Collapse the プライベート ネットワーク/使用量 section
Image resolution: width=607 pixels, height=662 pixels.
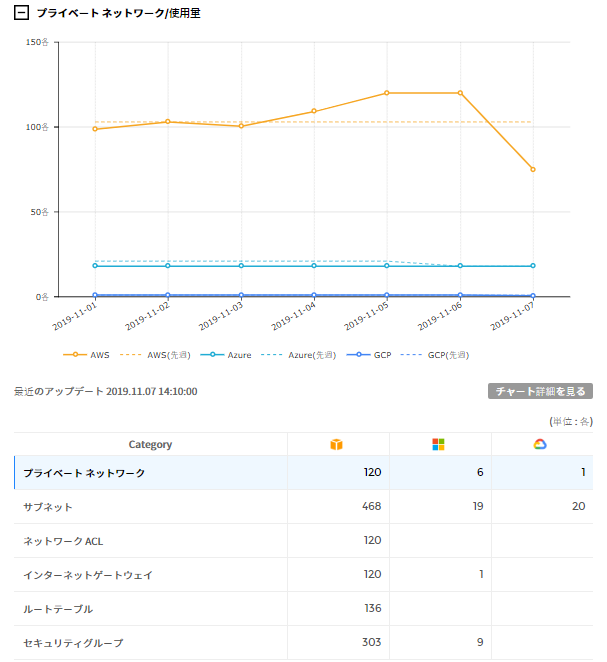pyautogui.click(x=21, y=13)
